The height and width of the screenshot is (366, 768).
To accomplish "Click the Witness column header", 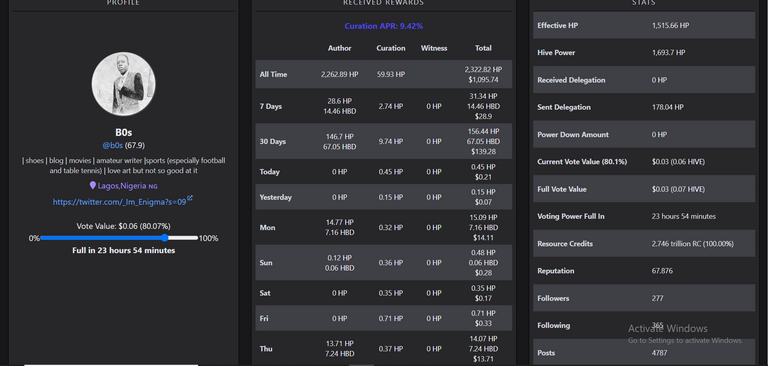I will pyautogui.click(x=434, y=49).
